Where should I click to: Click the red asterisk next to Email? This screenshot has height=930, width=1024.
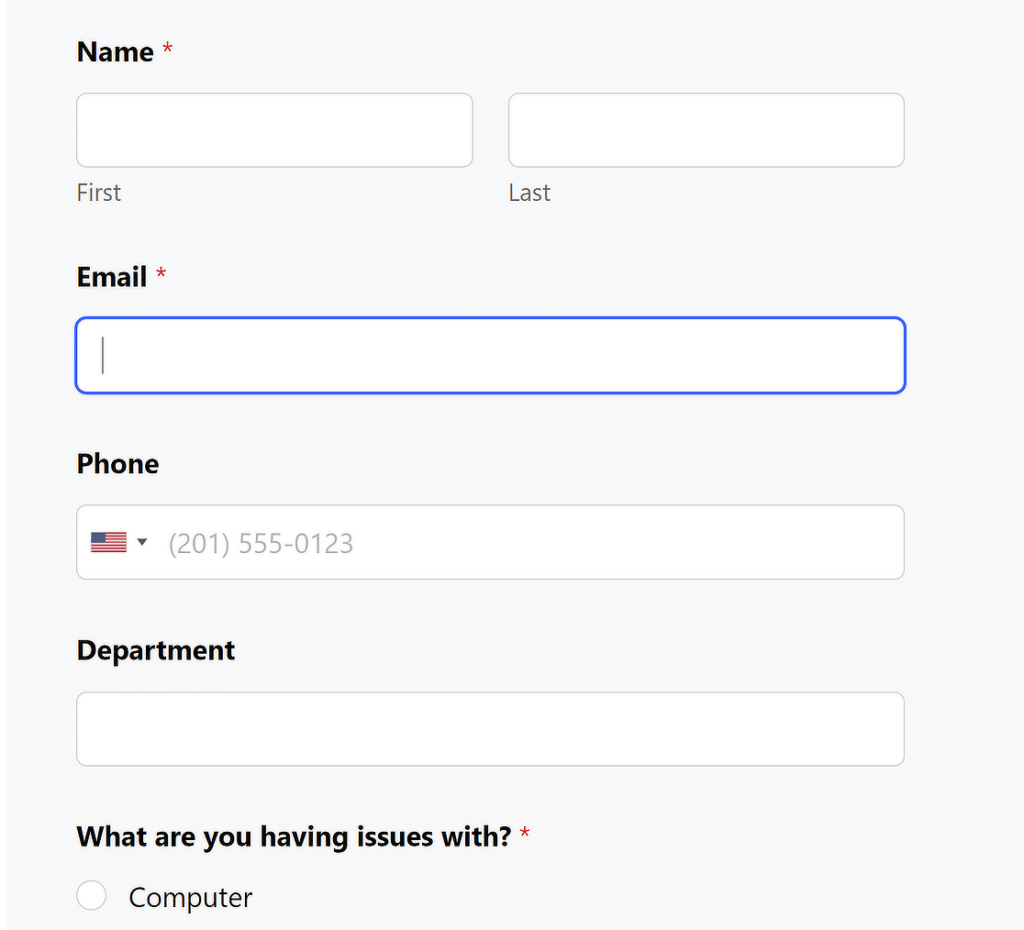(160, 272)
